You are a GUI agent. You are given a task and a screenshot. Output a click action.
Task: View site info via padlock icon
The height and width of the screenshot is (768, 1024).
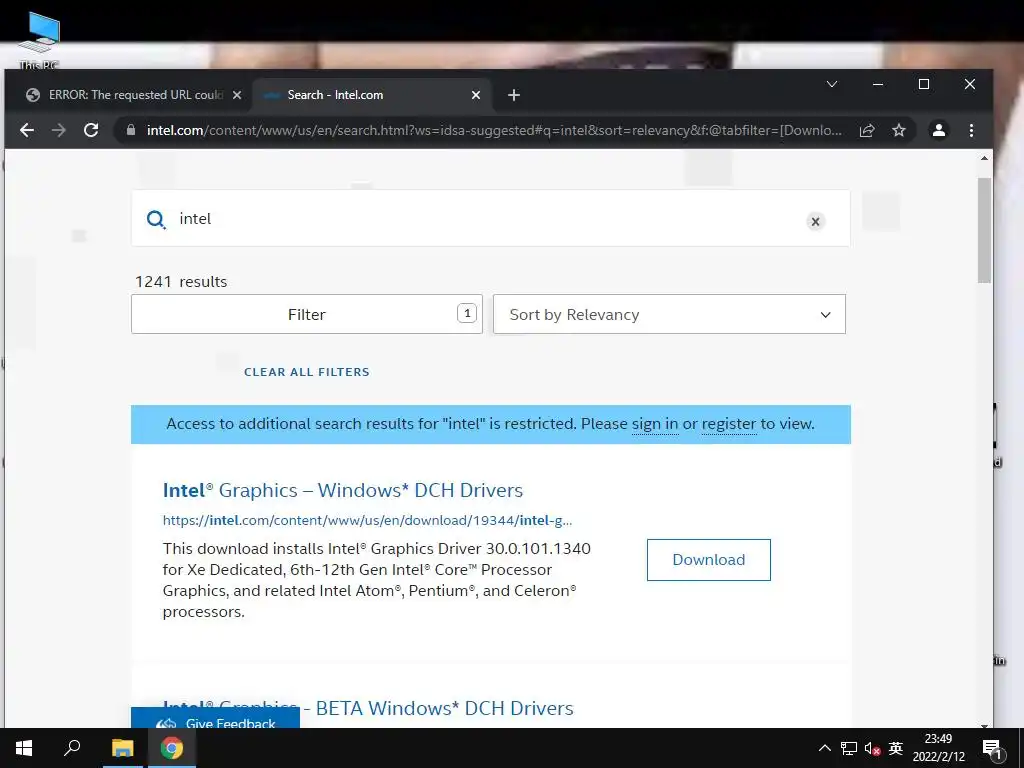[131, 130]
